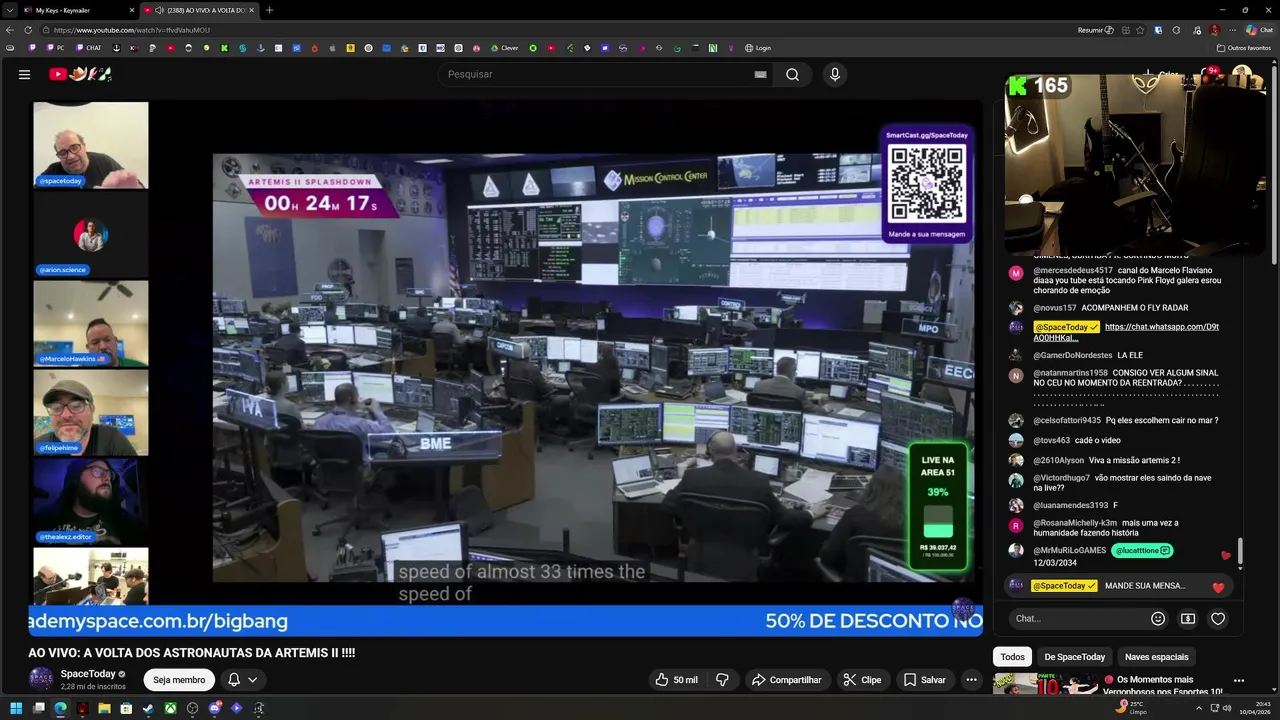
Task: Open the Clever bookmark in favorites bar
Action: 504,48
